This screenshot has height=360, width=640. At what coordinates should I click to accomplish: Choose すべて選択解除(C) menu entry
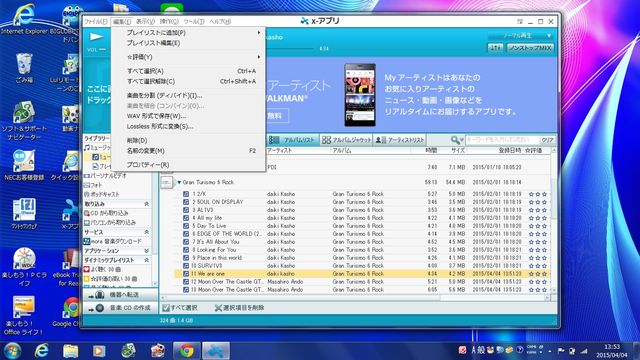coord(188,81)
